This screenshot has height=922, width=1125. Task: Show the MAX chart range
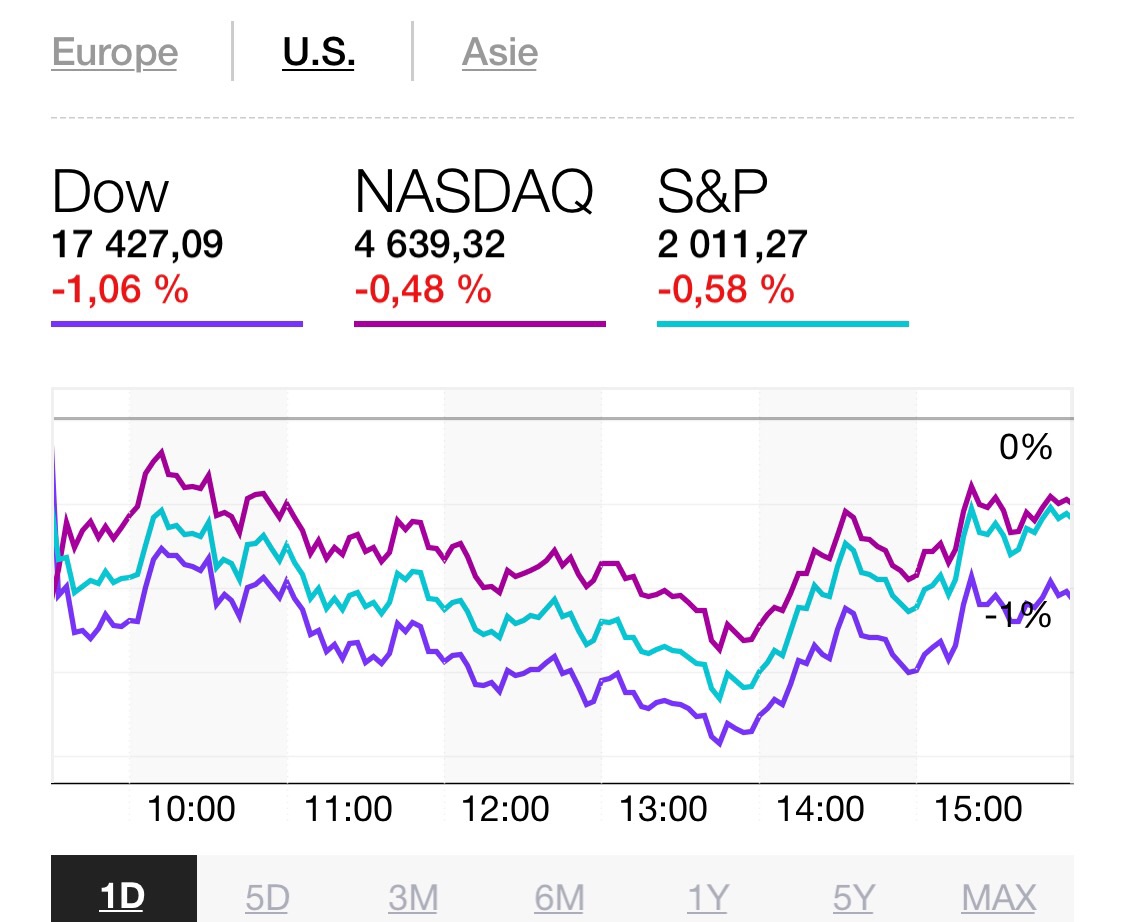[998, 898]
